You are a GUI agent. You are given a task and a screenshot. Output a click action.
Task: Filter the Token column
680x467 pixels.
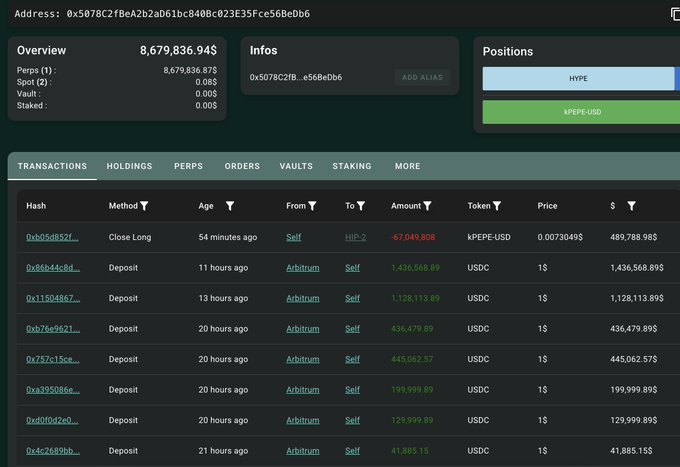497,206
